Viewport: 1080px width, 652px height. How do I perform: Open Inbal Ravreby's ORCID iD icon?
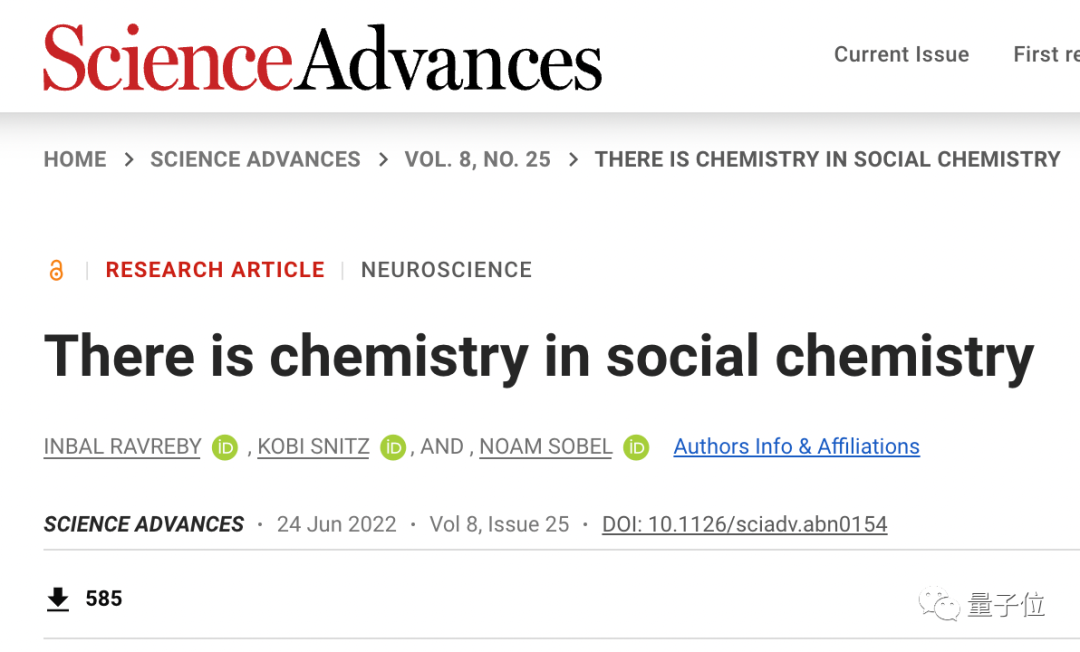click(225, 447)
